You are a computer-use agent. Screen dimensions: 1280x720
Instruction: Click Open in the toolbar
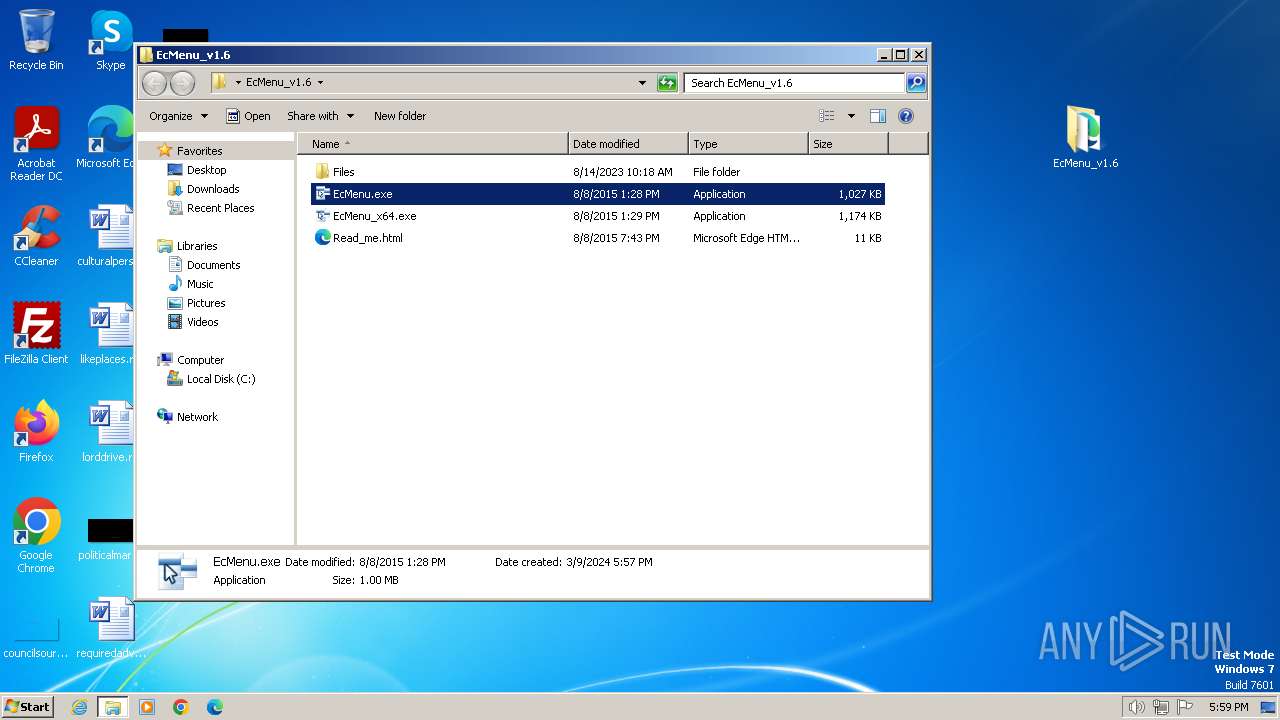pyautogui.click(x=248, y=116)
